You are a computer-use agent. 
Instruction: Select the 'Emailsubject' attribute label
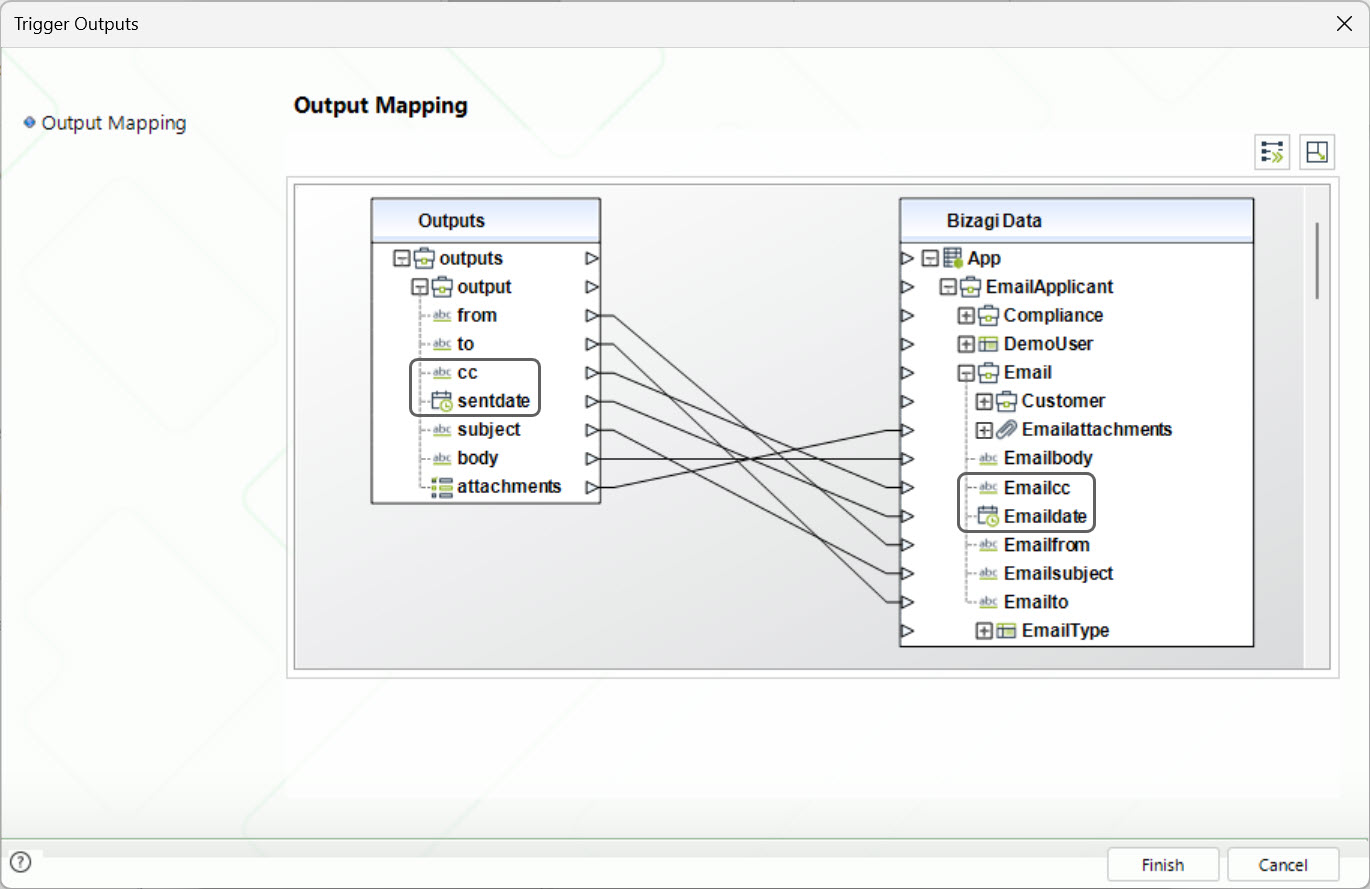[1059, 574]
